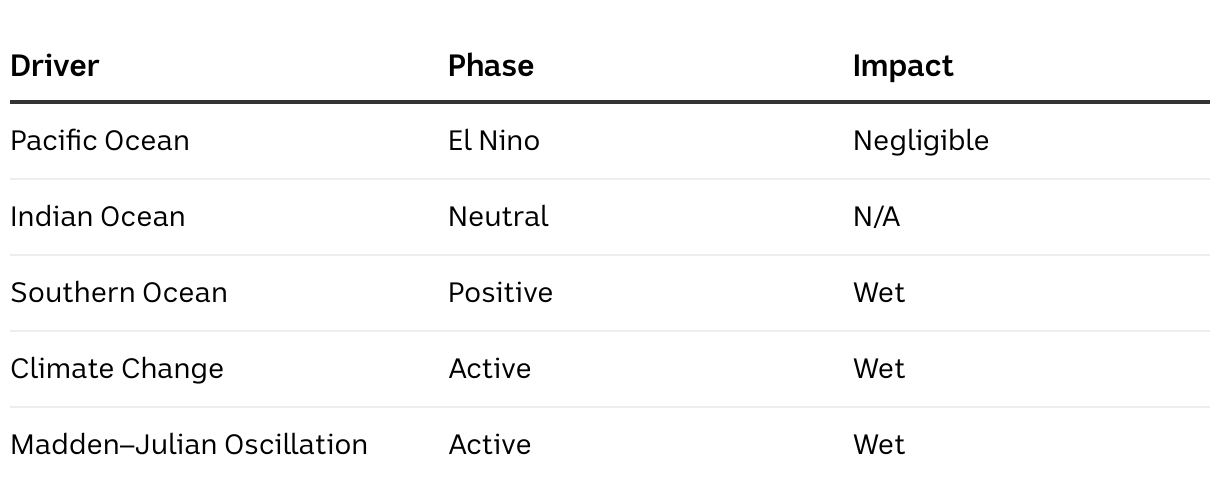Click the Negligible impact cell
1220x492 pixels.
920,142
